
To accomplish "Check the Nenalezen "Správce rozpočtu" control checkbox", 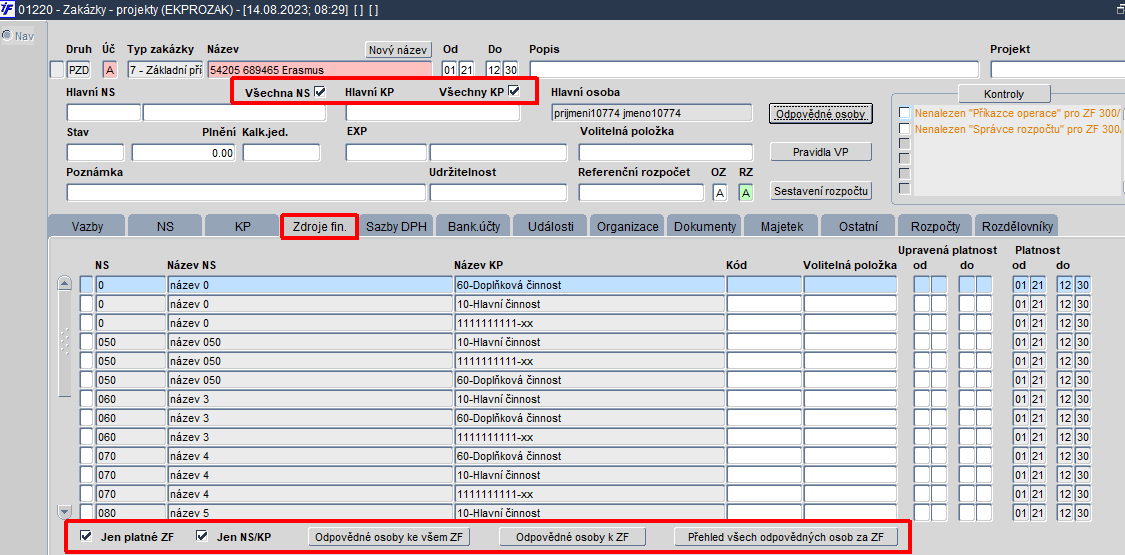I will [x=905, y=128].
